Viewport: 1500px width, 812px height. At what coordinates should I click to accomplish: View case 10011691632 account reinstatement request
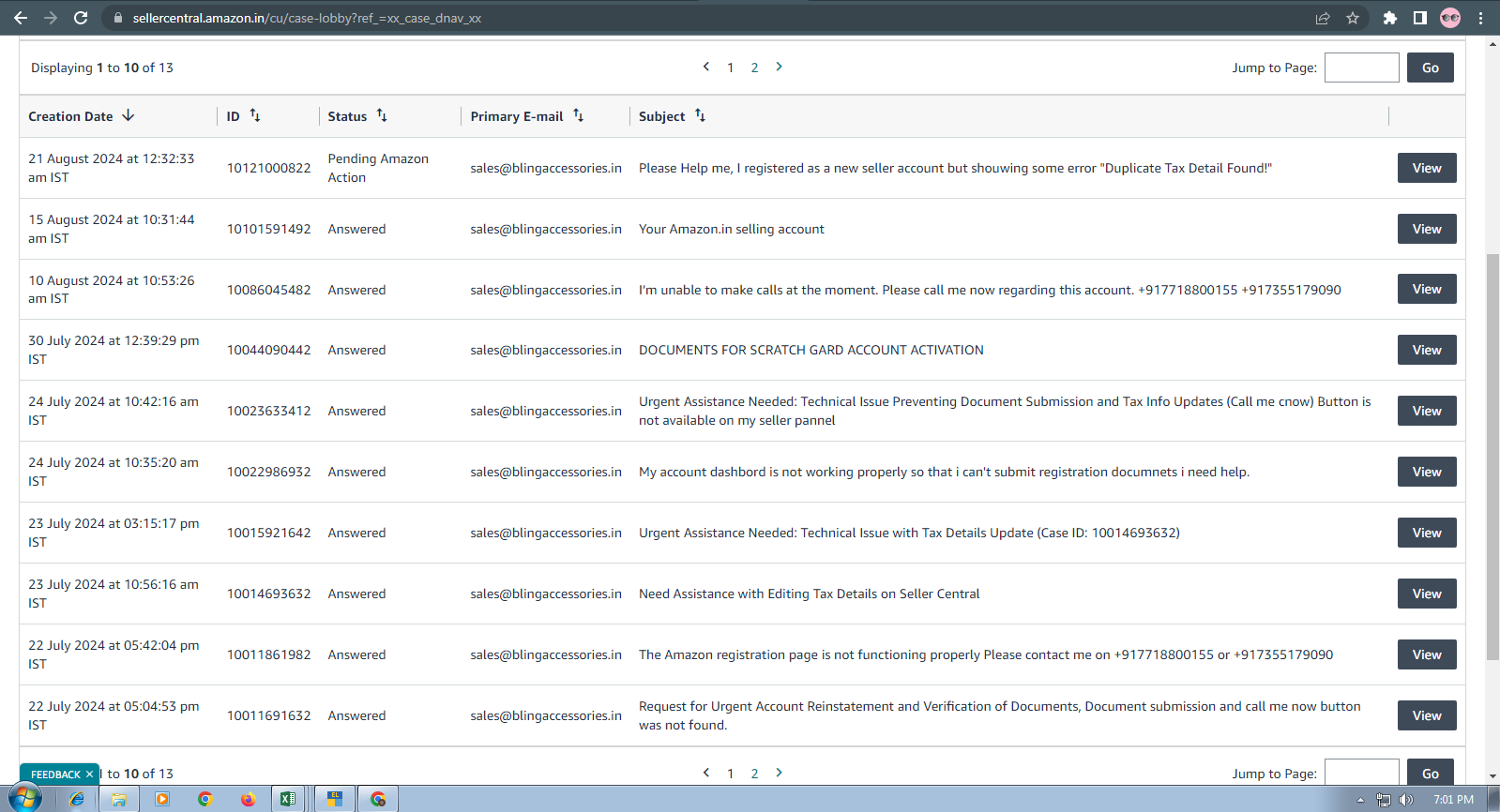1427,715
